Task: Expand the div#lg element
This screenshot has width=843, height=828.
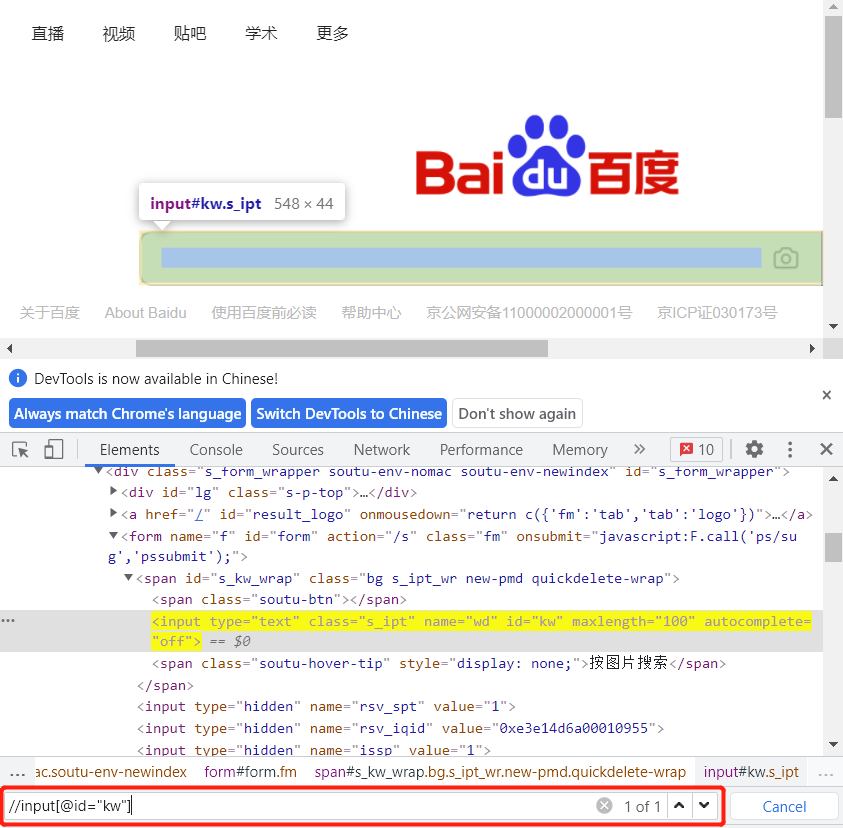Action: [x=113, y=492]
